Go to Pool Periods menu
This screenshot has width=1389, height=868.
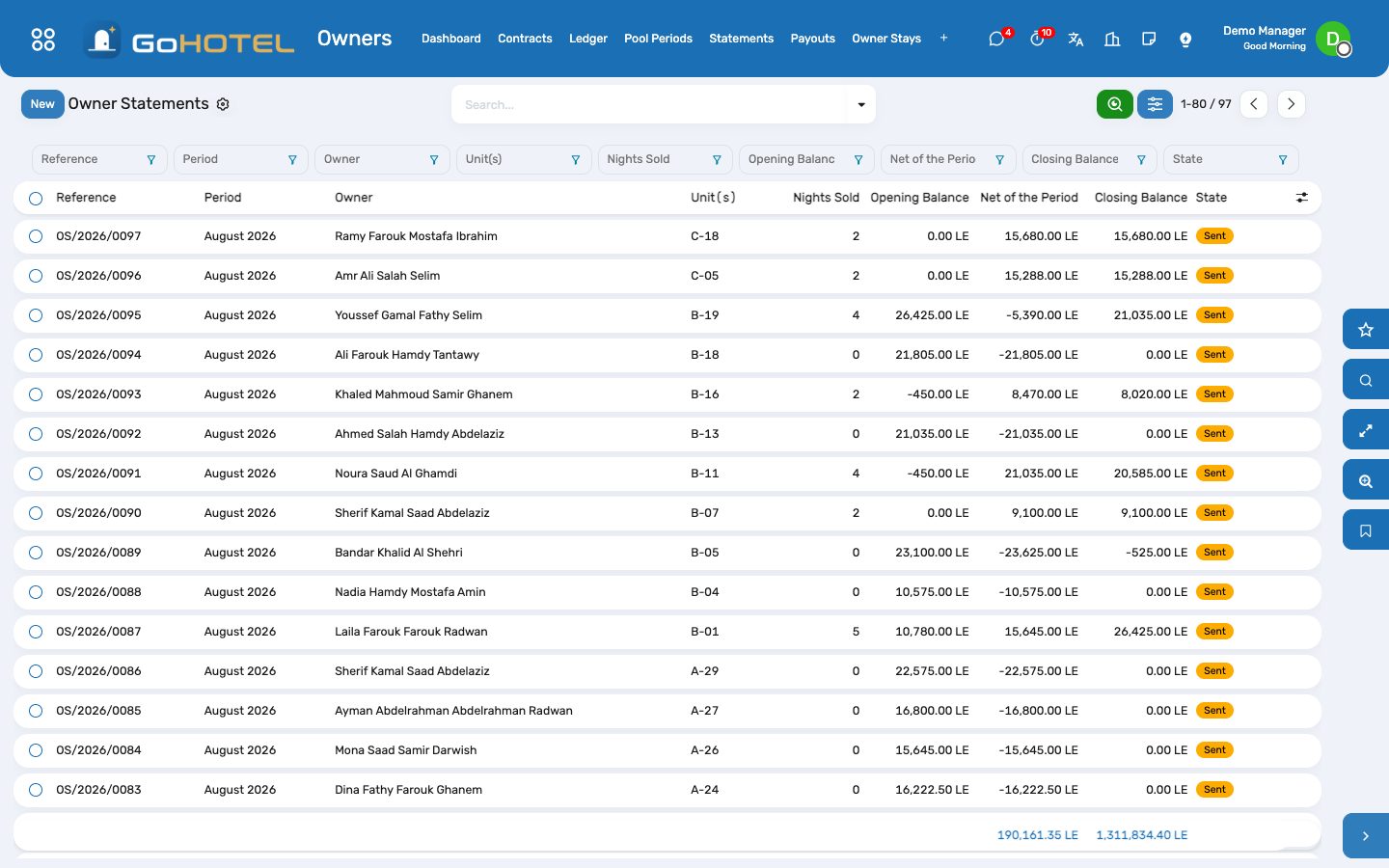point(658,39)
